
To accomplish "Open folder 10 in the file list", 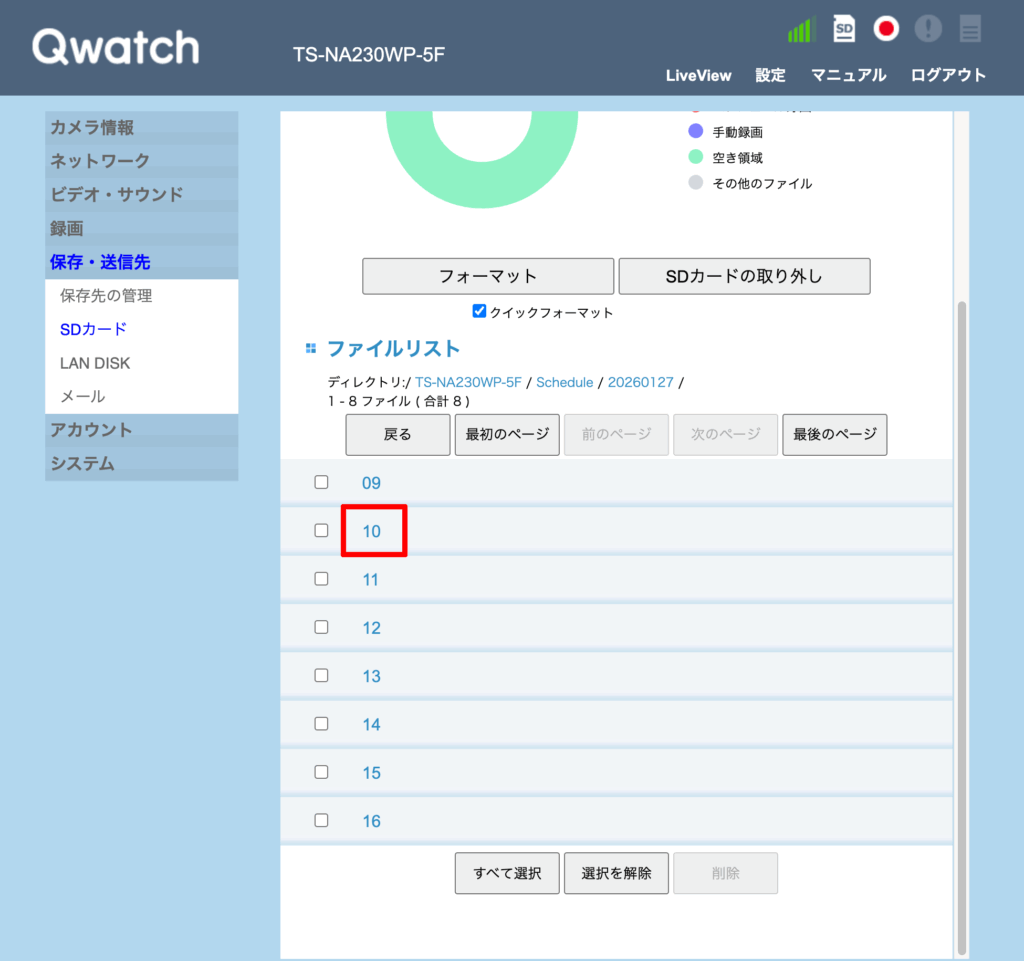I will click(x=372, y=531).
